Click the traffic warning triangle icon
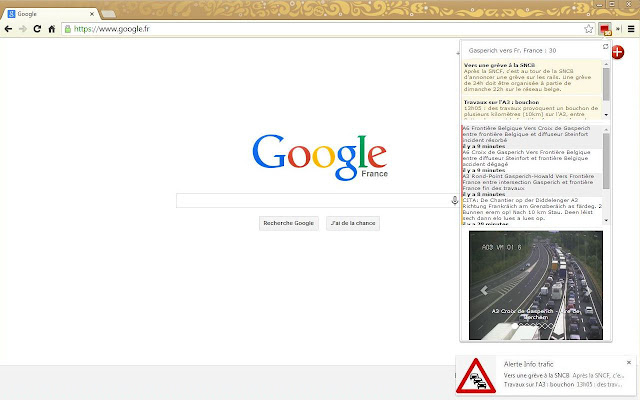This screenshot has height=400, width=640. (x=476, y=376)
